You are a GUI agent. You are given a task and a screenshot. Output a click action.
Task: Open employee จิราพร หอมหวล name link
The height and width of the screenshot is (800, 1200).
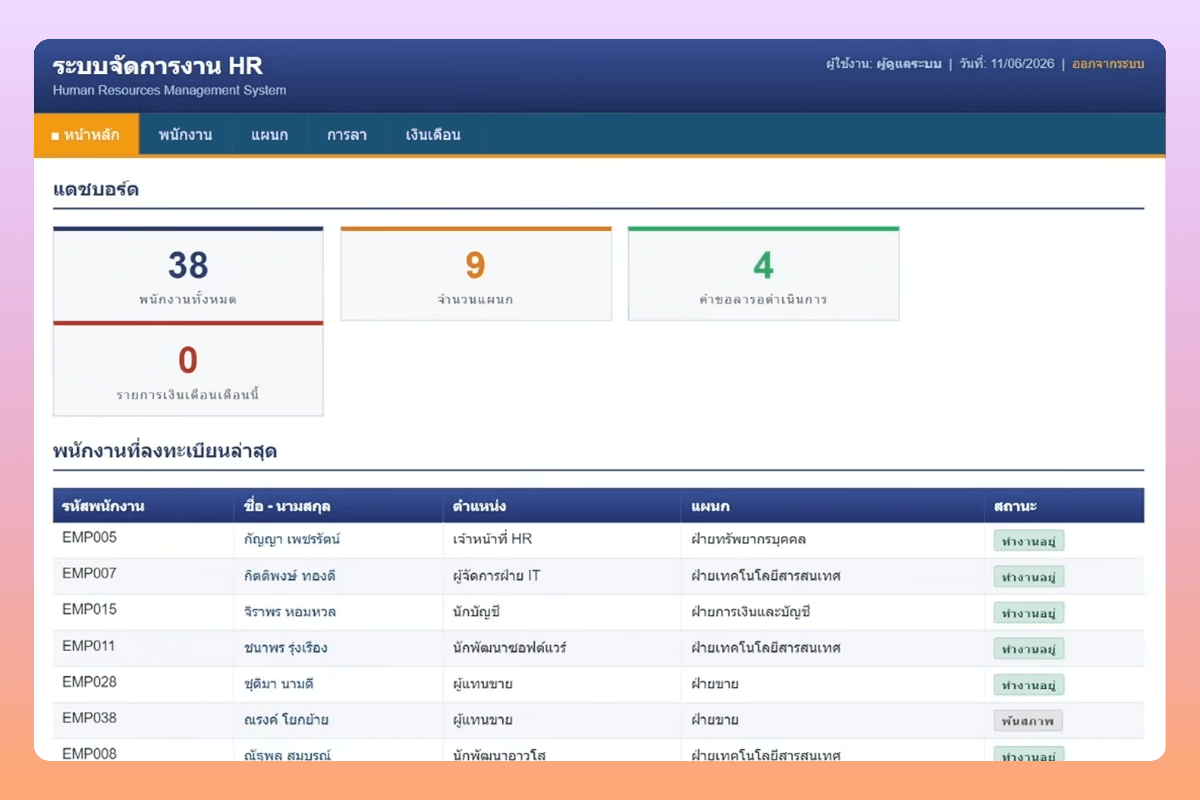tap(290, 611)
